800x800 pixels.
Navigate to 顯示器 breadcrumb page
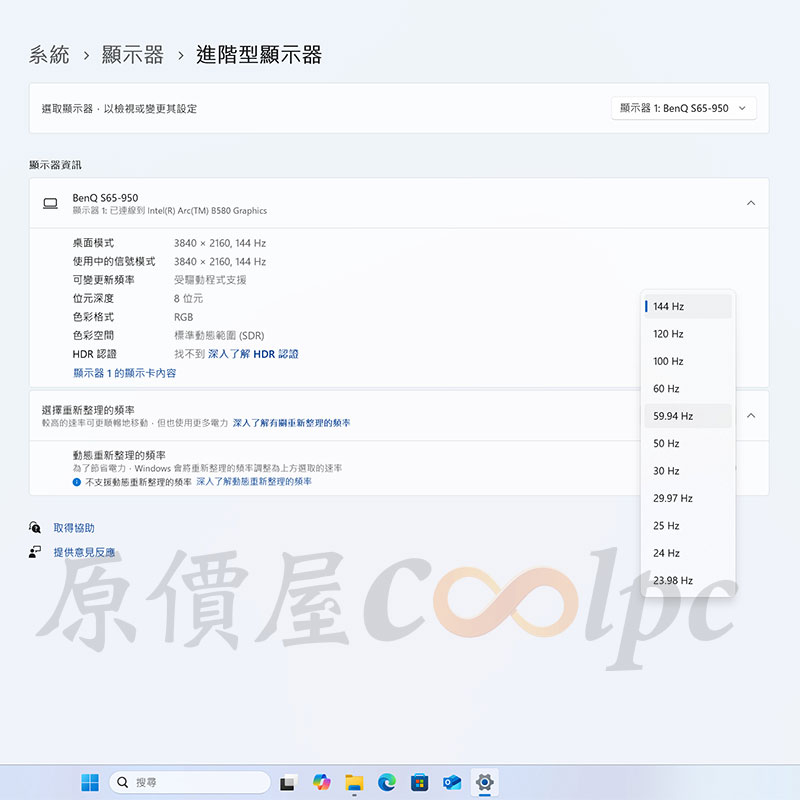pos(133,55)
